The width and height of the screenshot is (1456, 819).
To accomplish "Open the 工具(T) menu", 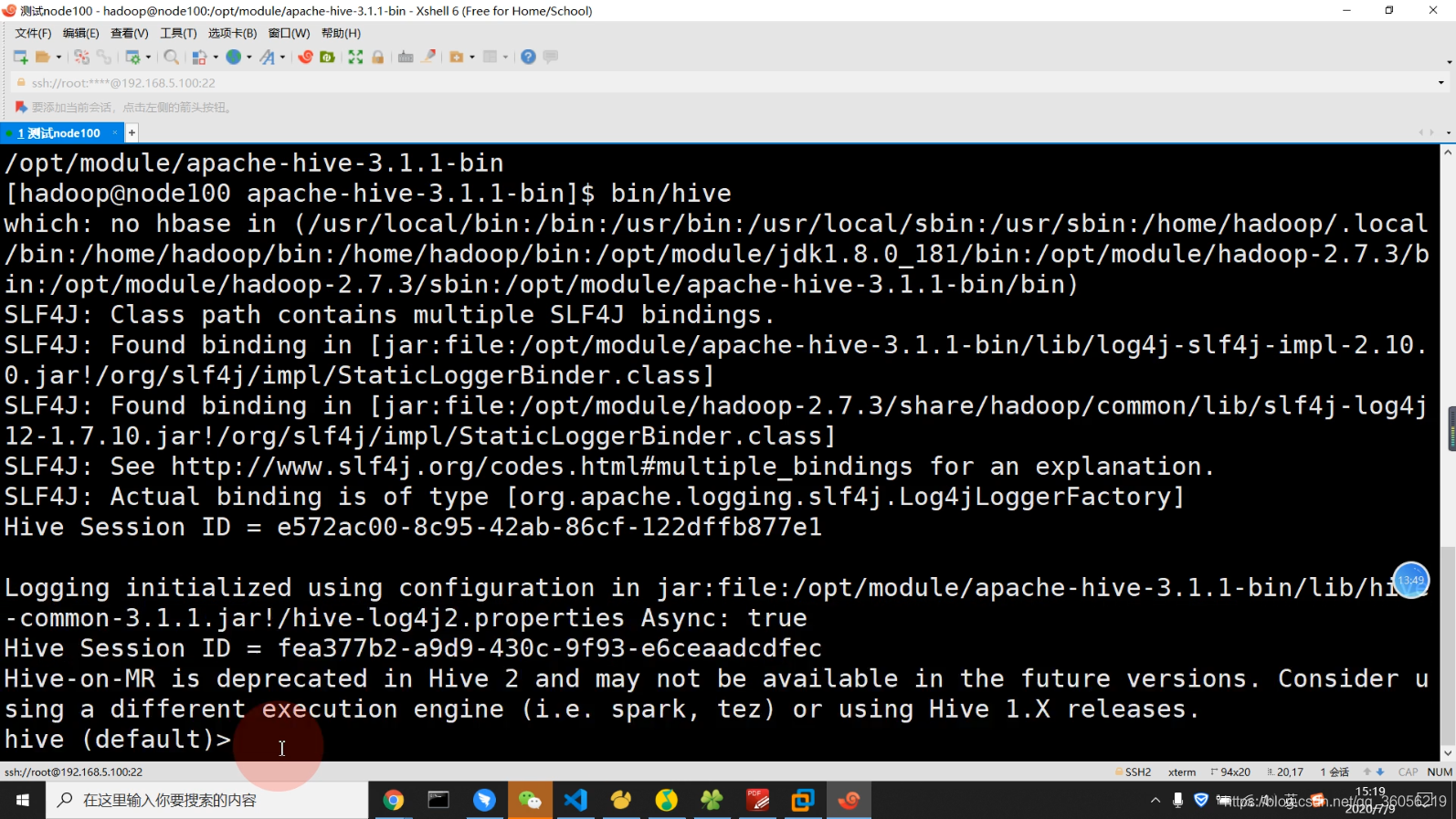I will 178,33.
